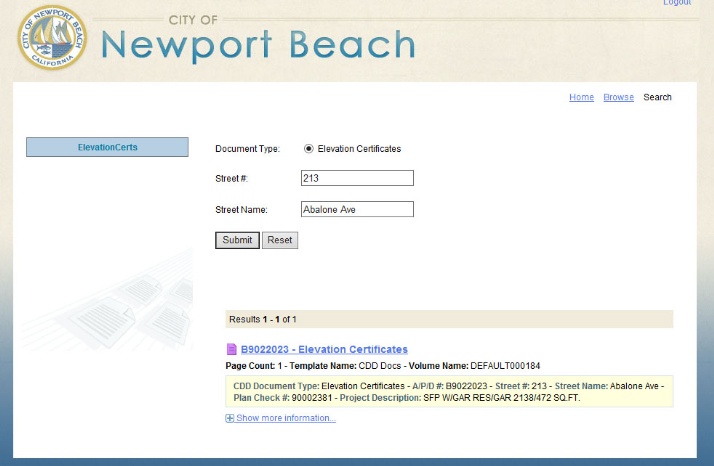Expand details using the plus icon
Image resolution: width=714 pixels, height=466 pixels.
(x=230, y=418)
